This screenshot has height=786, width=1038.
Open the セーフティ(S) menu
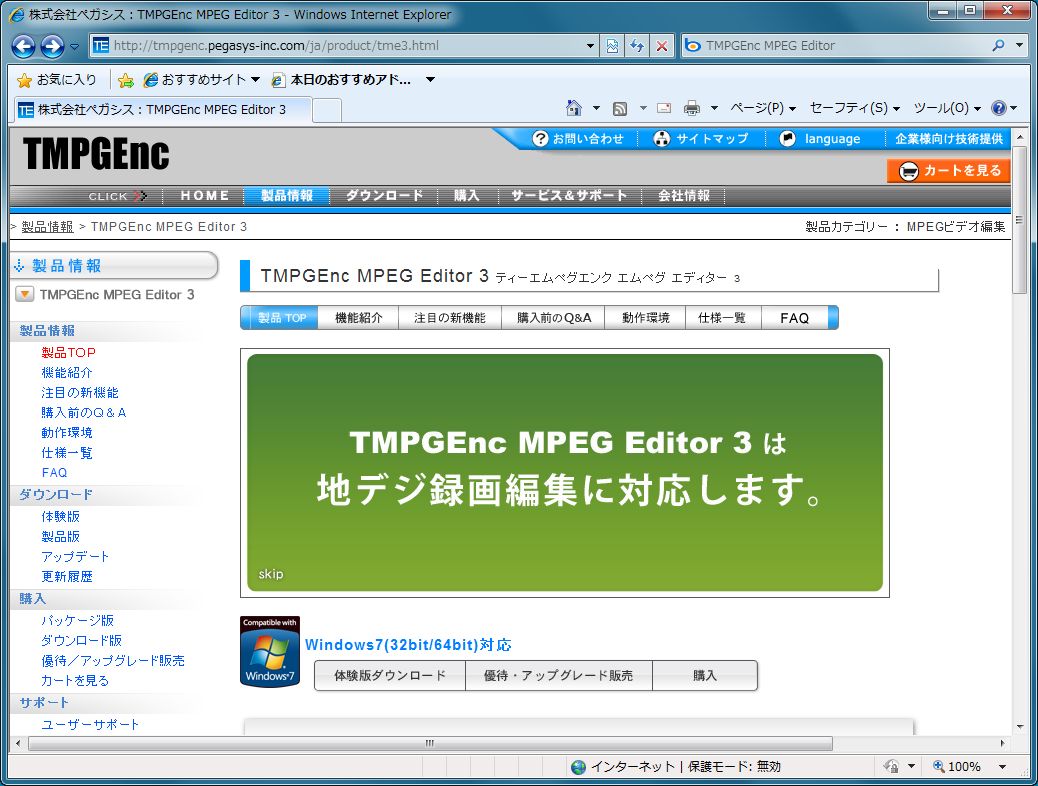coord(855,108)
